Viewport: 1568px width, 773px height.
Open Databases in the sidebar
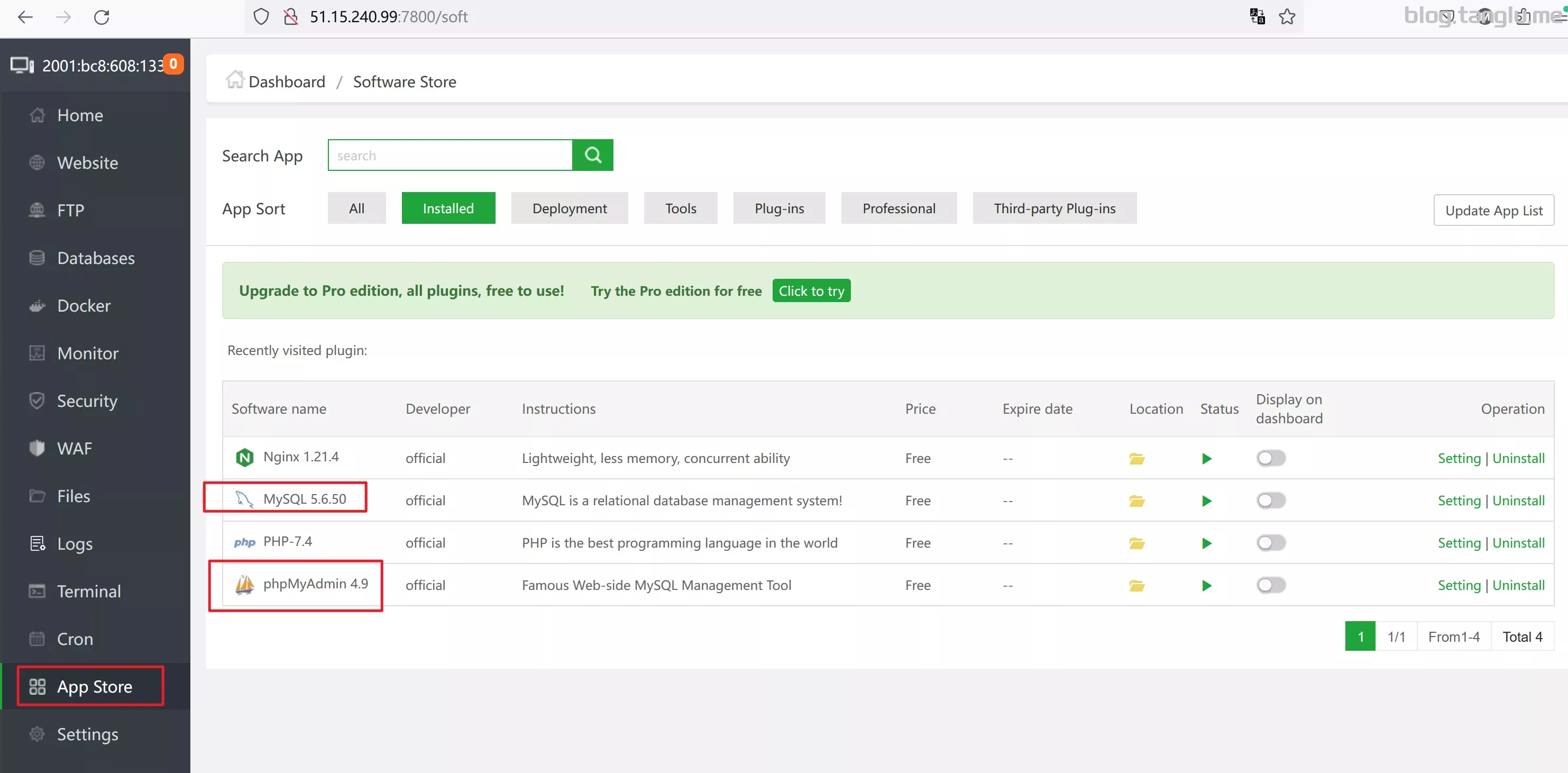click(x=95, y=258)
